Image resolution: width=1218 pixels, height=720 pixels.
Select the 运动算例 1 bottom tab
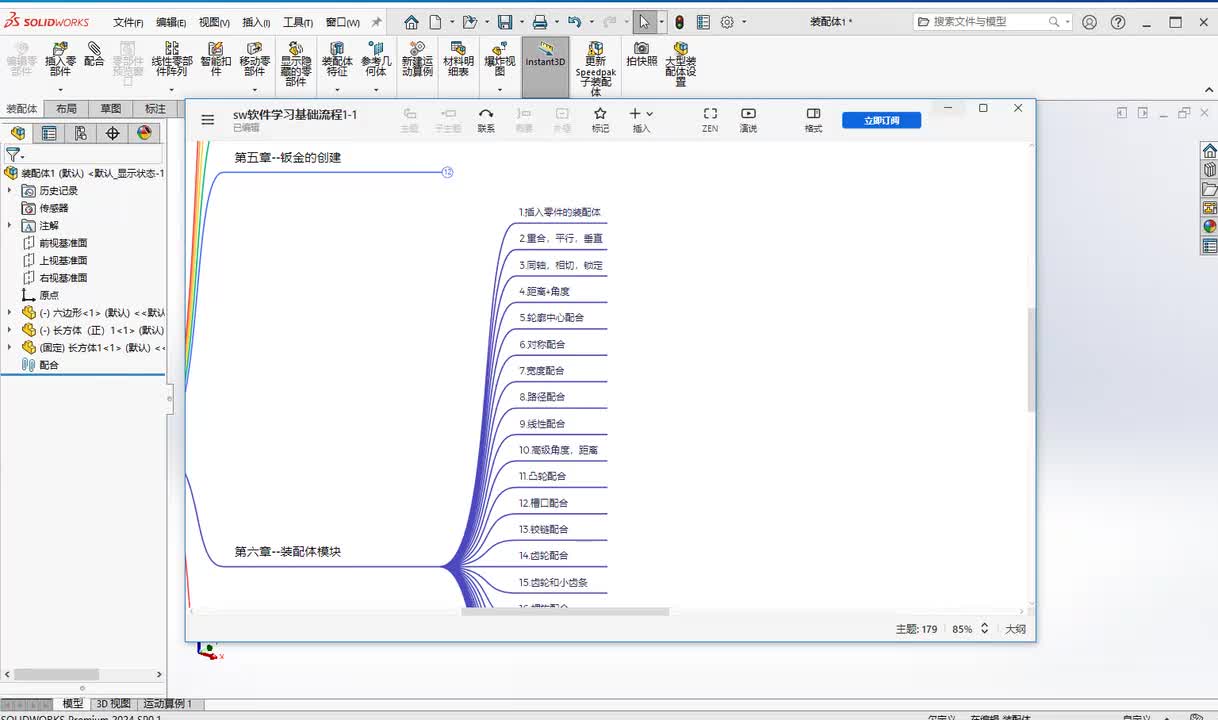click(167, 704)
